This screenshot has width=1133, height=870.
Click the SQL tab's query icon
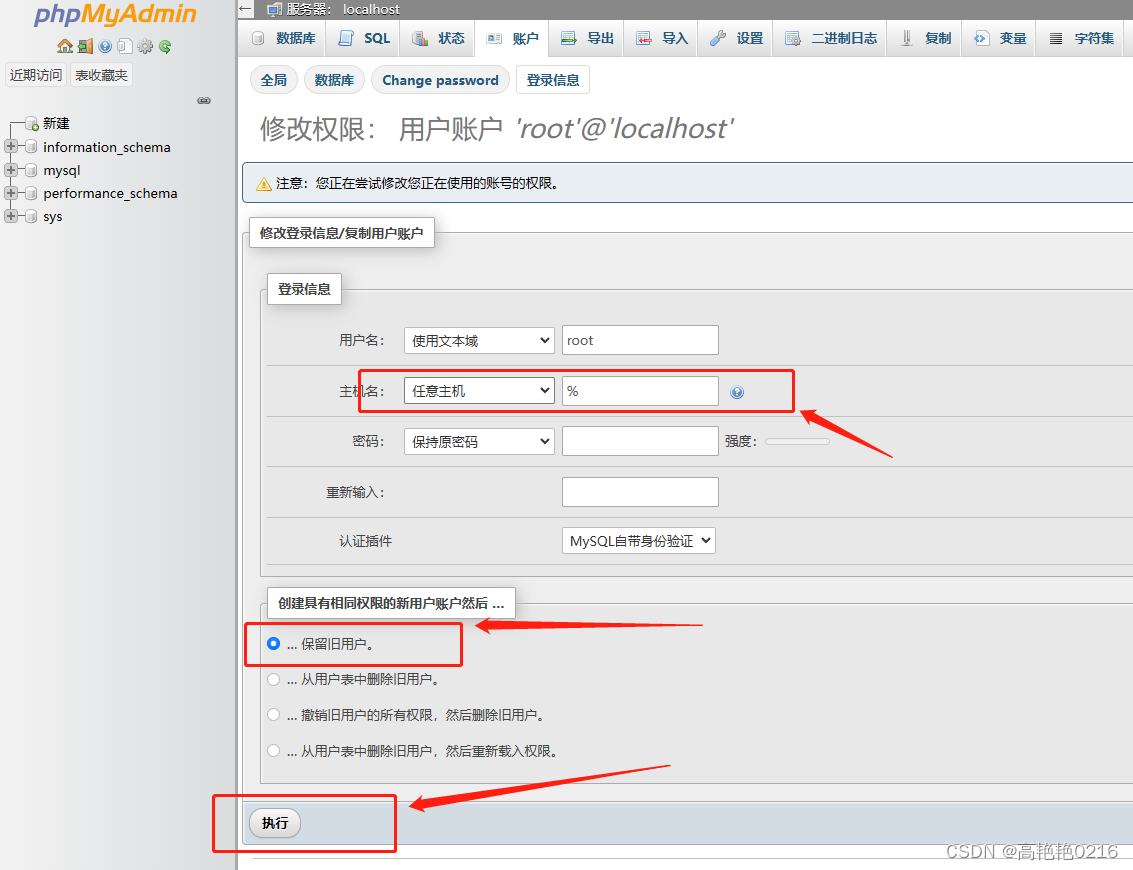click(346, 38)
